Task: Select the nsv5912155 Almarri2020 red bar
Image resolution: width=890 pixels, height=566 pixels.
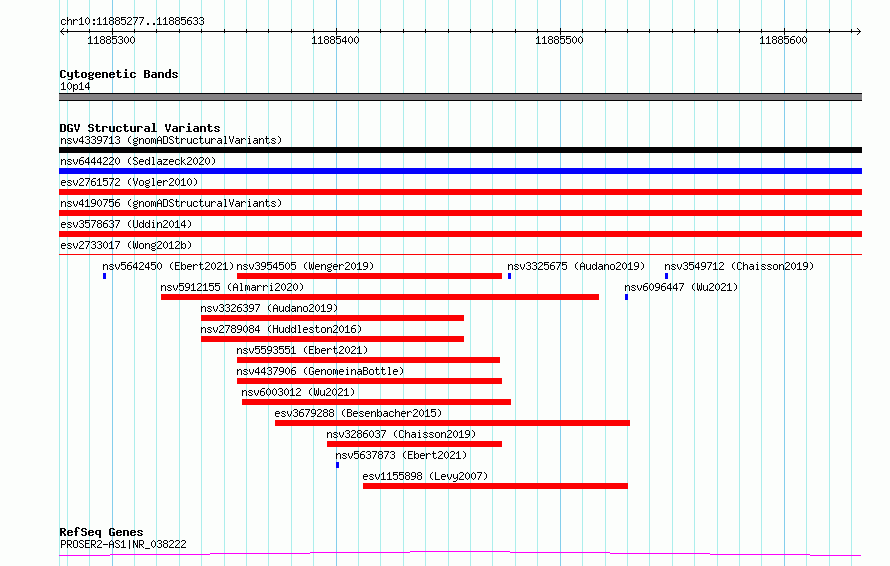Action: click(380, 297)
